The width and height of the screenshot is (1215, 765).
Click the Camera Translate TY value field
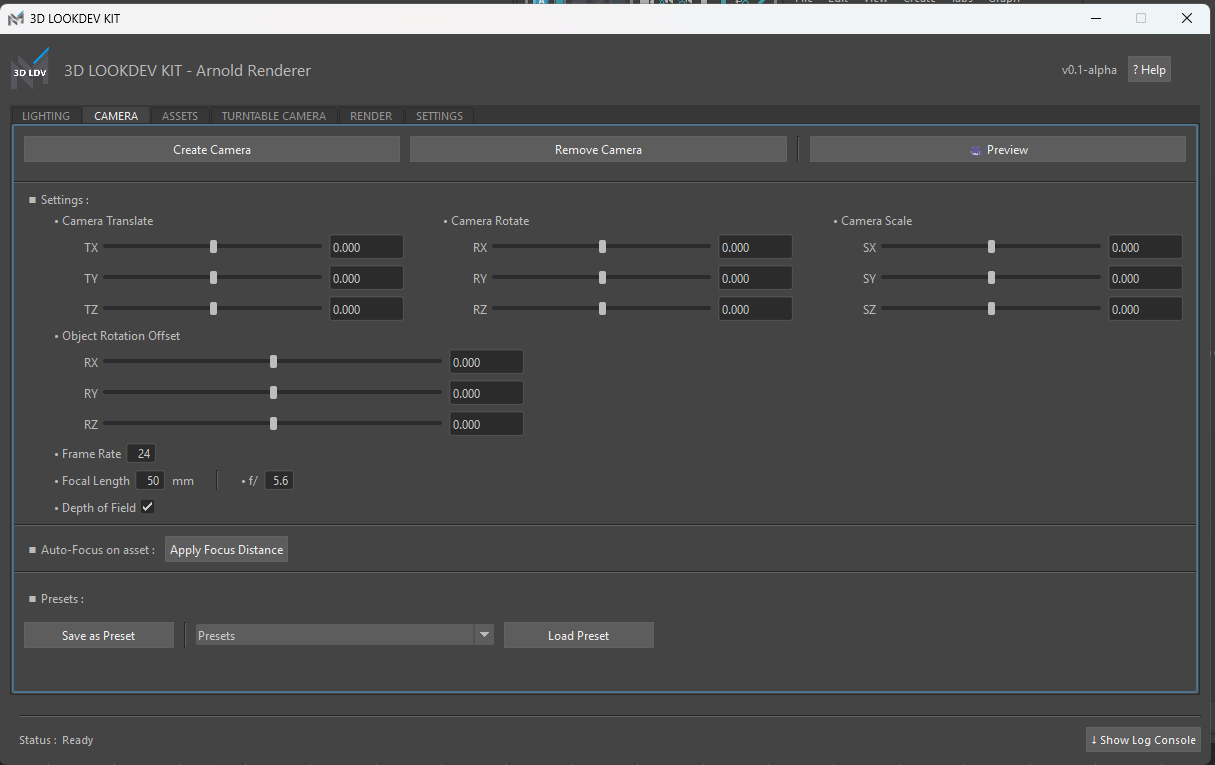click(x=366, y=278)
